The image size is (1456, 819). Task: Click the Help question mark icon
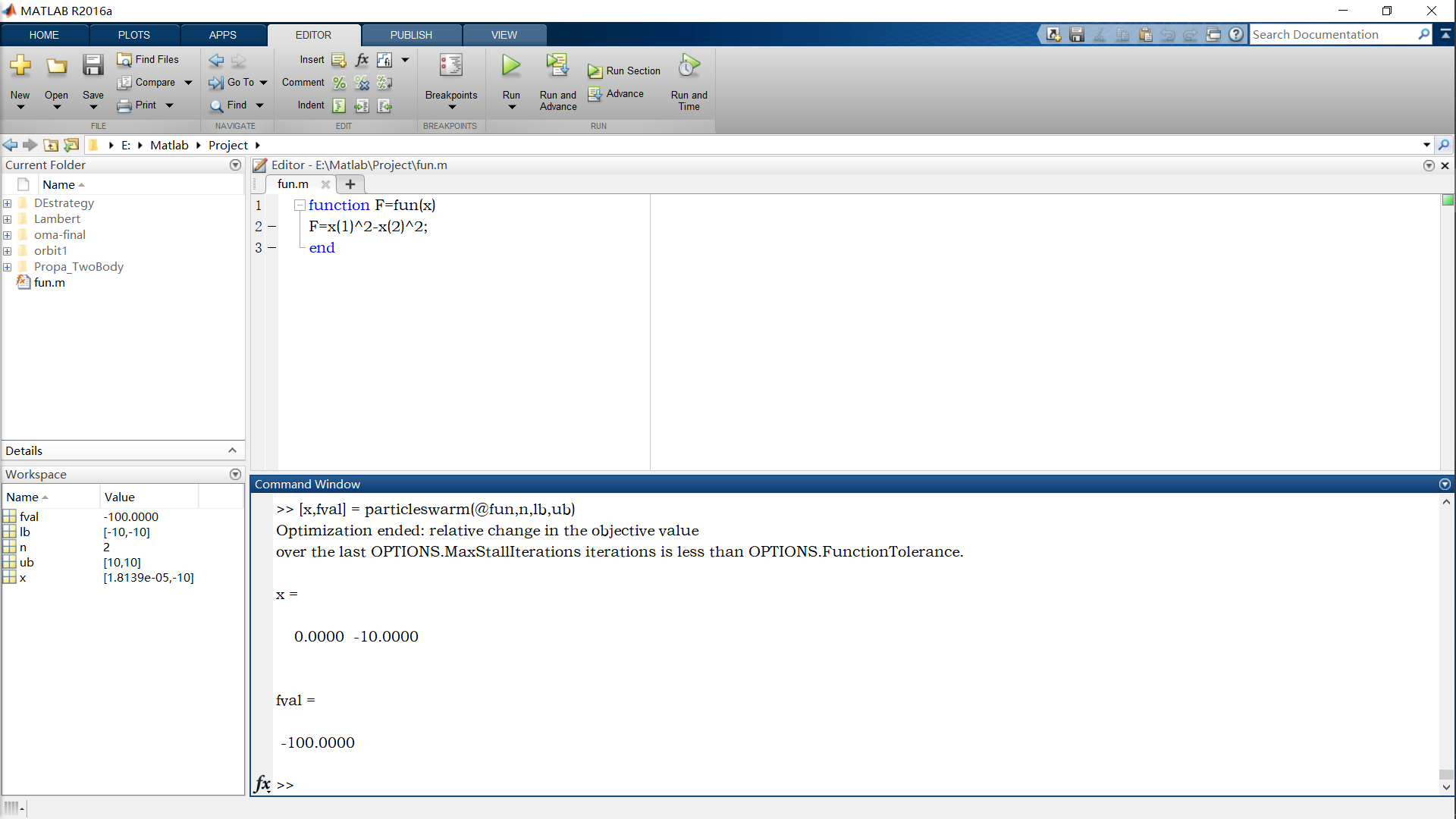pos(1236,35)
